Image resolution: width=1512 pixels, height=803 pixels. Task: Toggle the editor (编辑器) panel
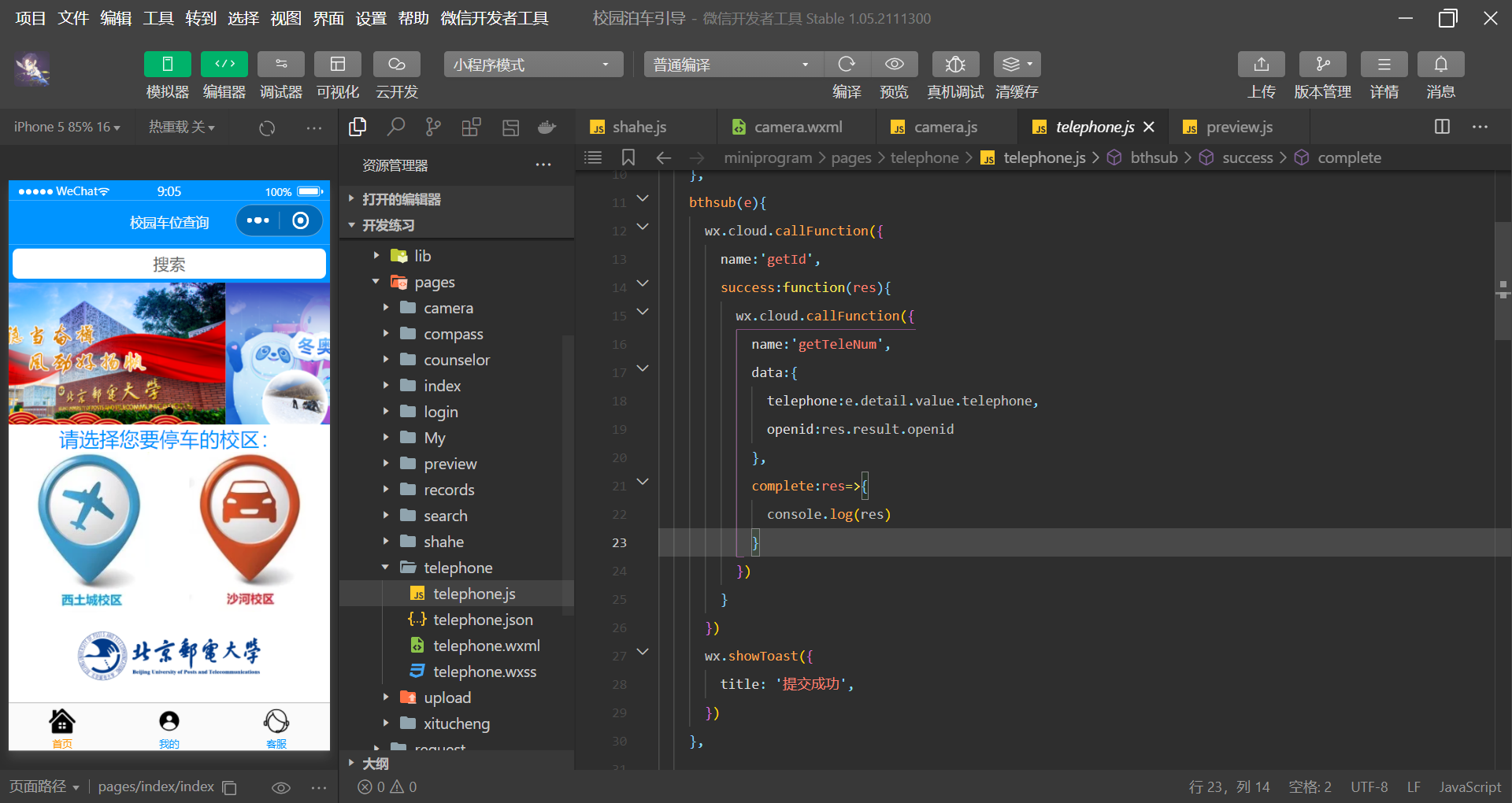(224, 65)
